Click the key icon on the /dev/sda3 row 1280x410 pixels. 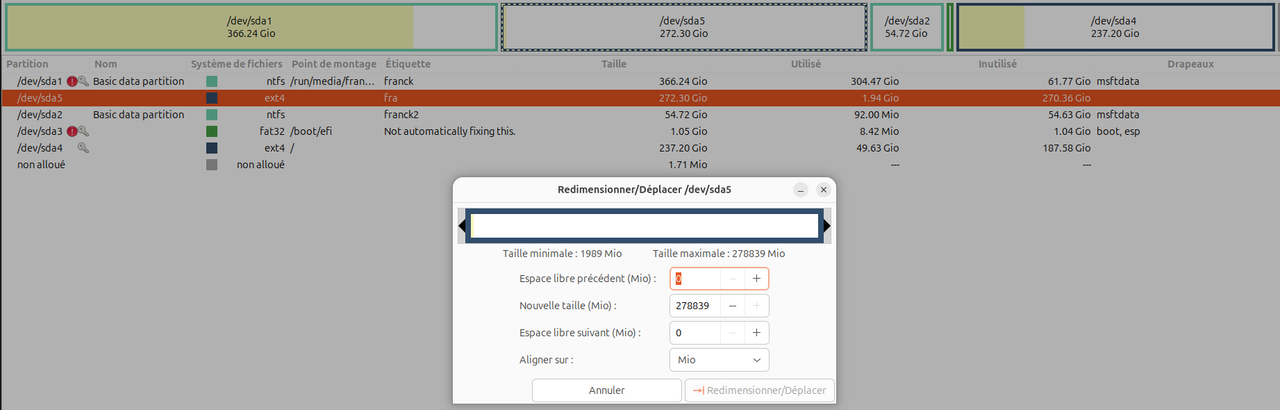coord(84,131)
